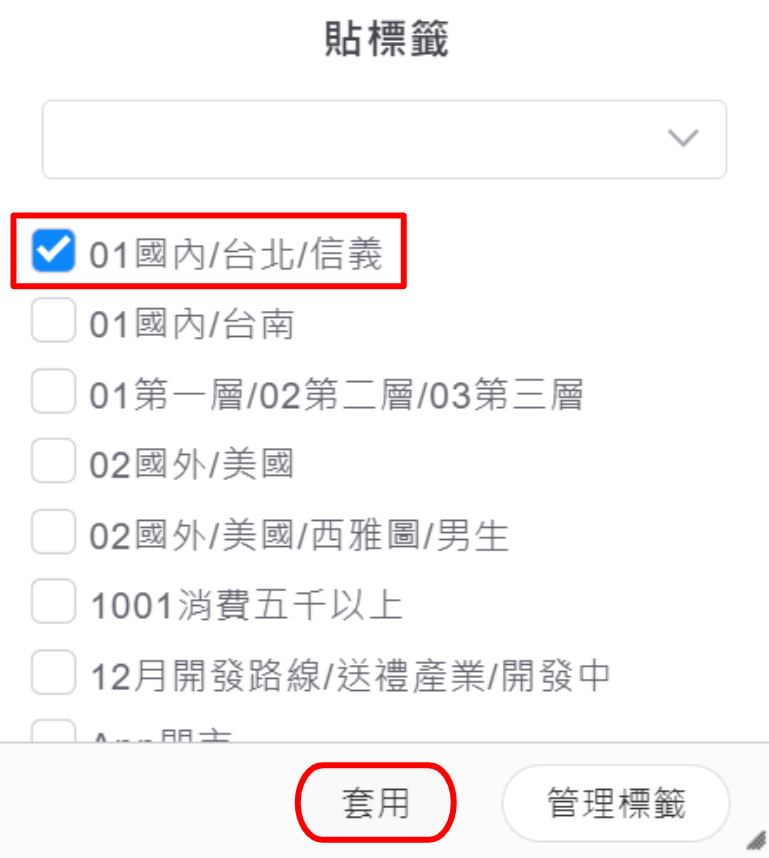Tick the 01國內/台南 checkbox
Image resolution: width=769 pixels, height=858 pixels.
click(53, 322)
